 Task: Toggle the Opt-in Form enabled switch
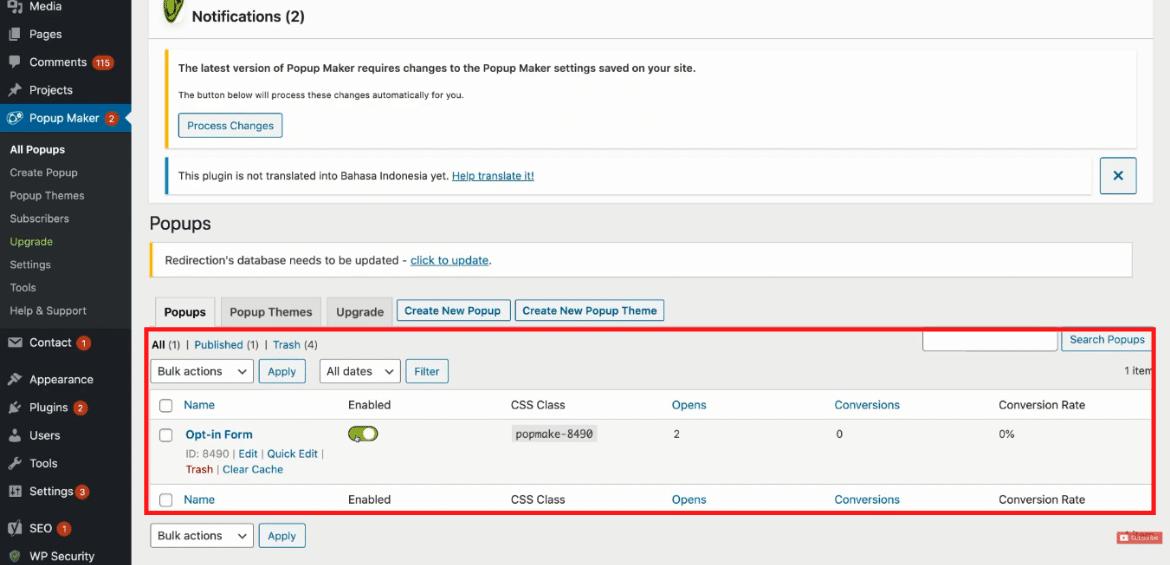point(363,434)
